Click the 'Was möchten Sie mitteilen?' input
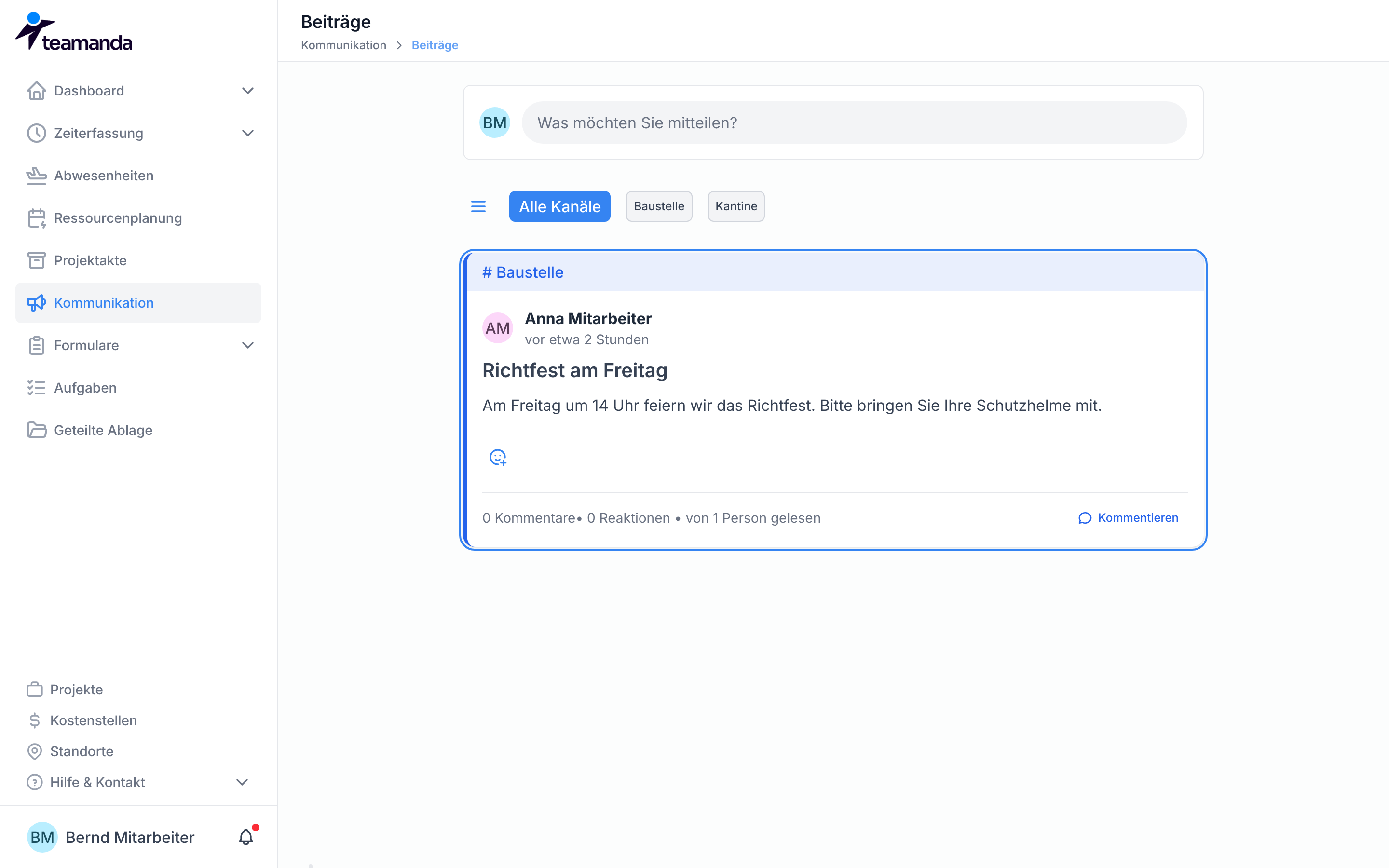The width and height of the screenshot is (1389, 868). [854, 123]
